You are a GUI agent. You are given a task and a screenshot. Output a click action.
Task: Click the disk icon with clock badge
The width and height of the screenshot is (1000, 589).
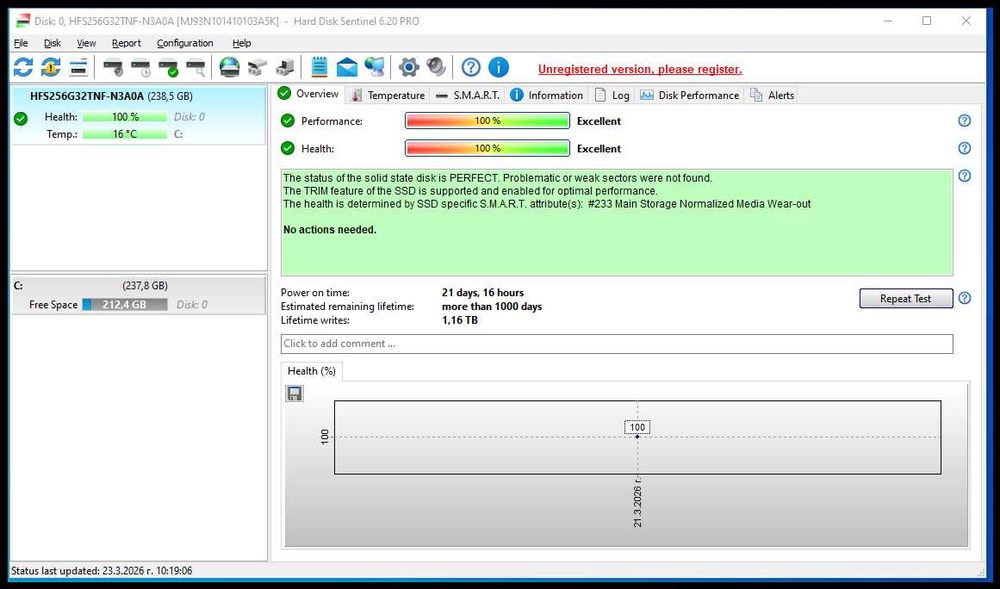(140, 67)
